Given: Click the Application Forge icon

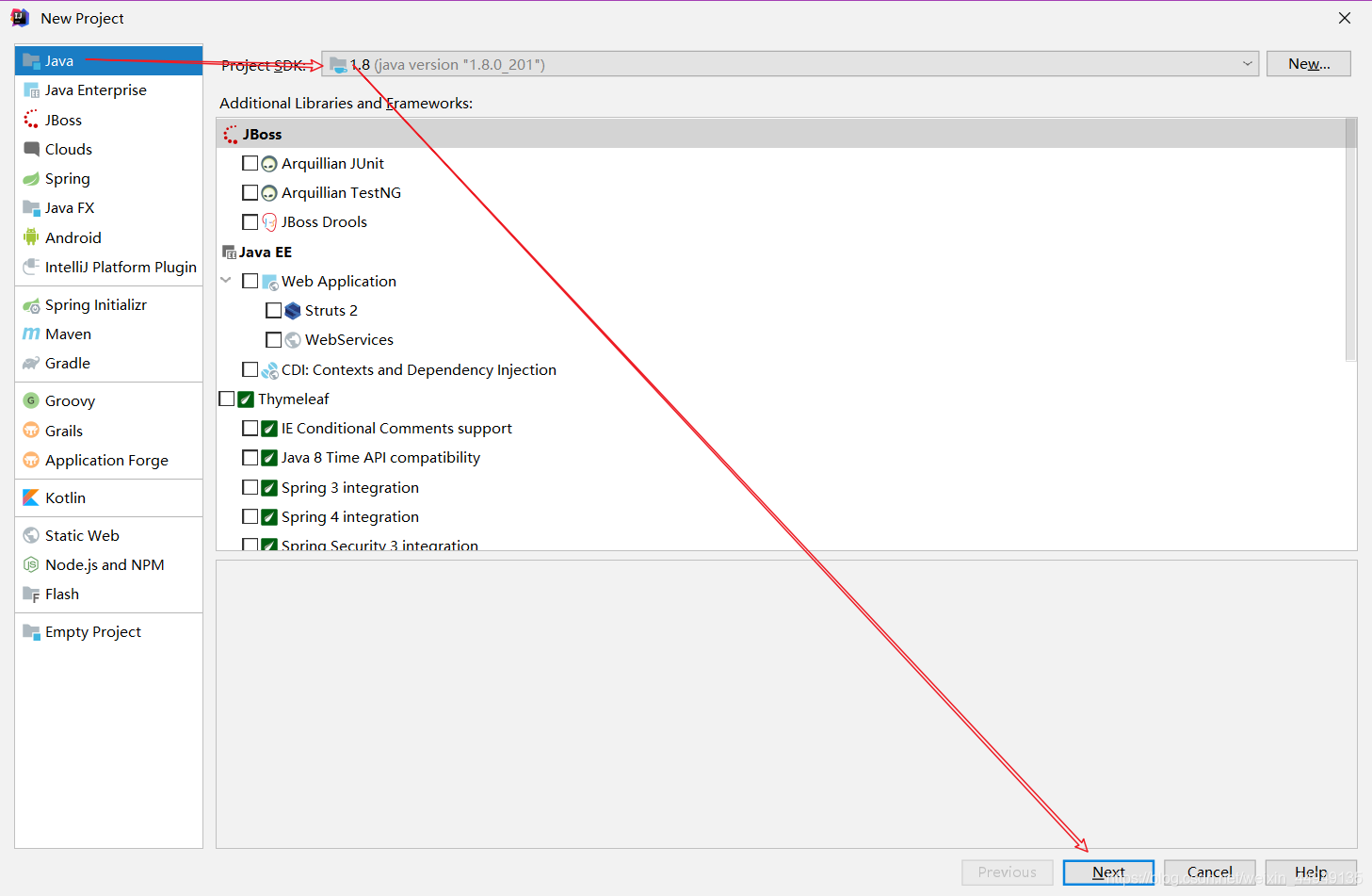Looking at the screenshot, I should click(31, 460).
